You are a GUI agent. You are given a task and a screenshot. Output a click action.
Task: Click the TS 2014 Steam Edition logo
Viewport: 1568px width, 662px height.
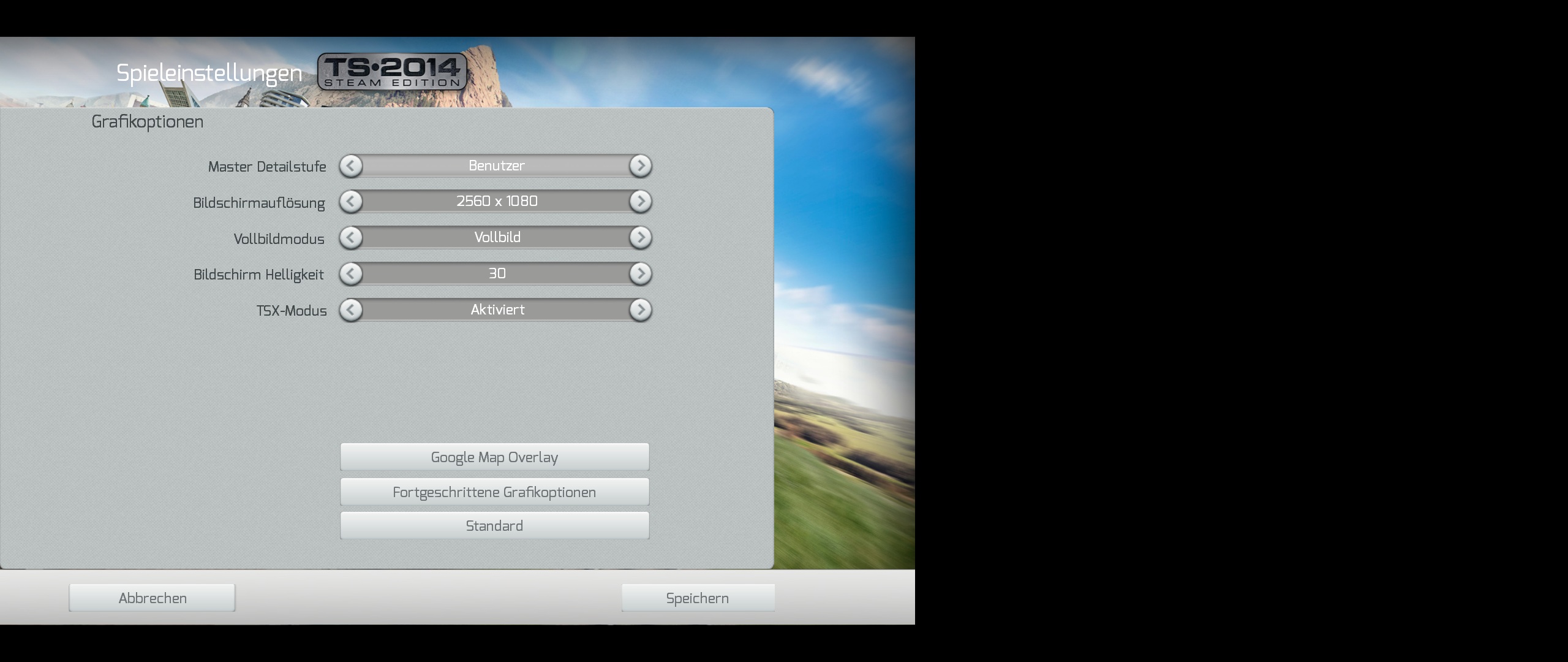click(x=392, y=72)
